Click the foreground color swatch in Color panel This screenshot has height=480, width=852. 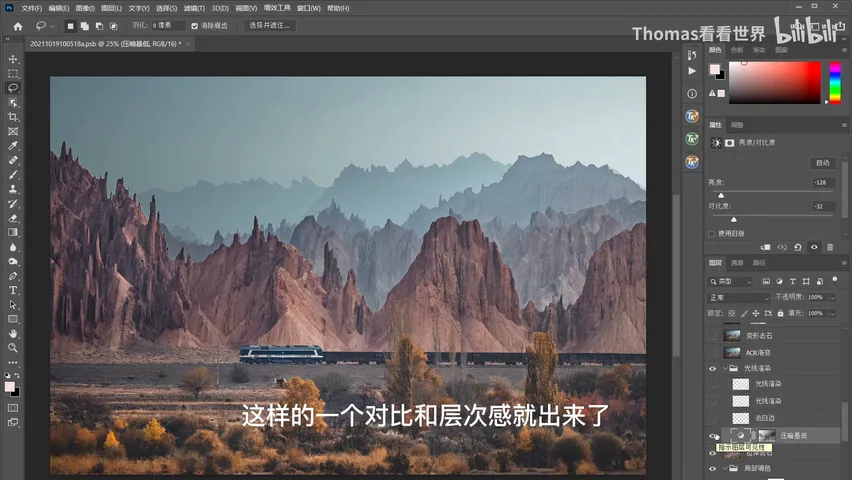(x=715, y=69)
